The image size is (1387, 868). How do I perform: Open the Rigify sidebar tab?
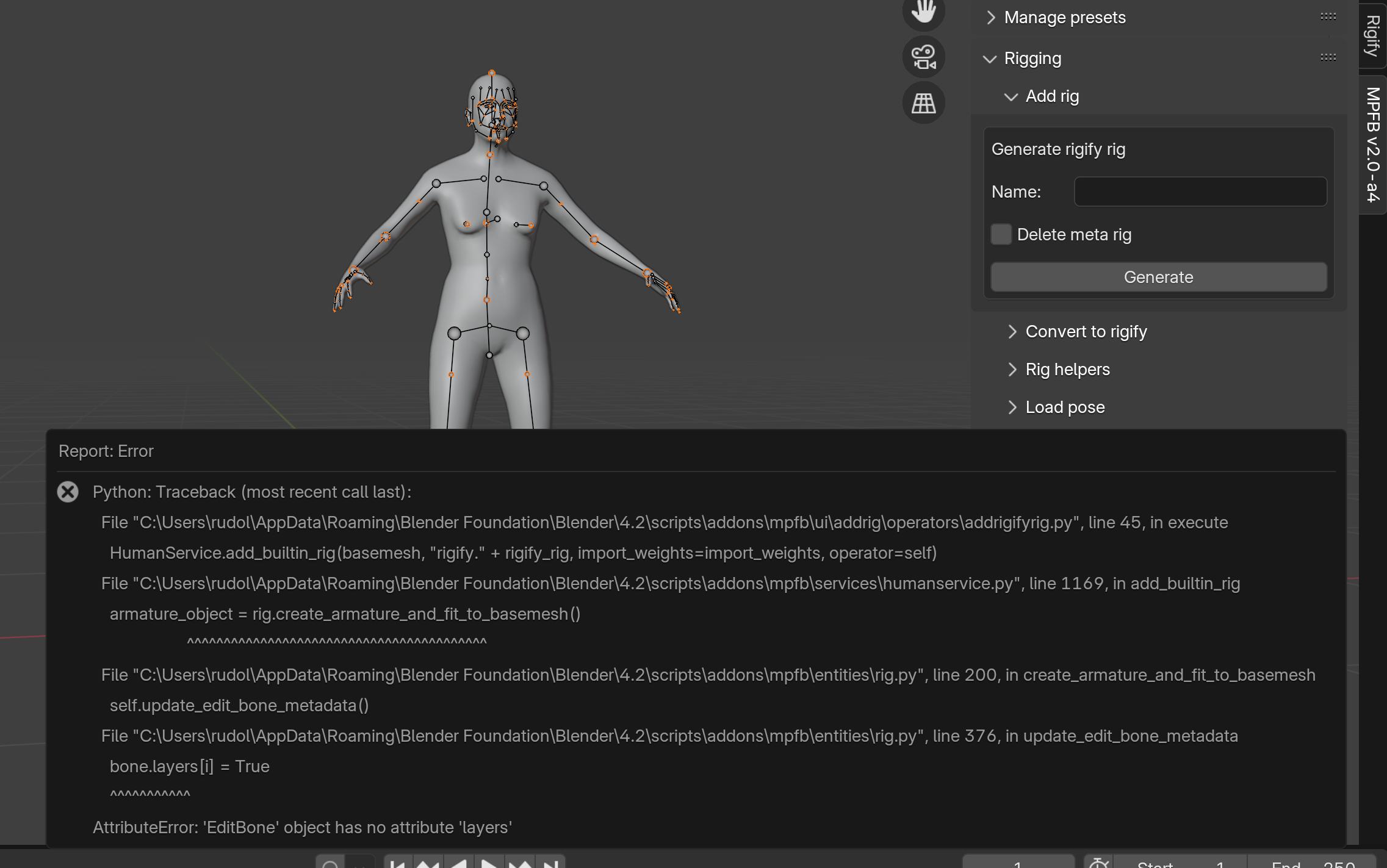(1372, 35)
